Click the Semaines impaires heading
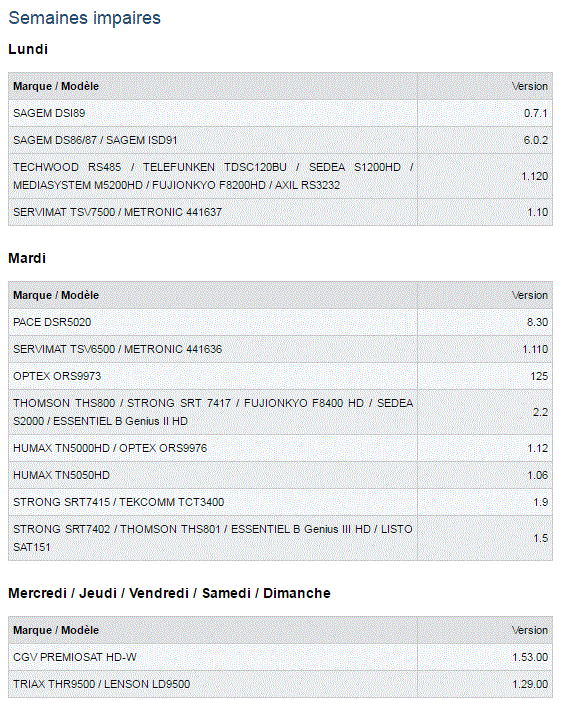Screen dimensions: 562x710 point(84,18)
